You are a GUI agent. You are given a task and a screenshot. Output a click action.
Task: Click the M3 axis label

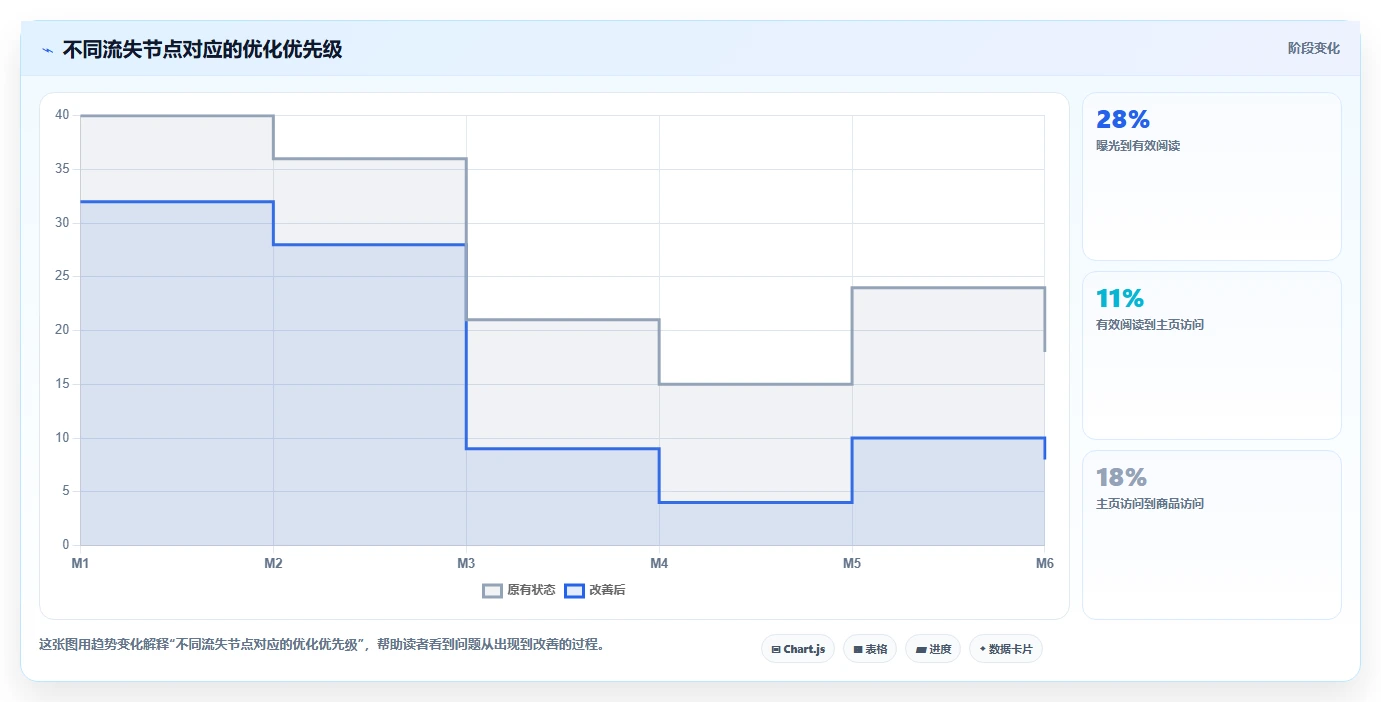pos(466,563)
